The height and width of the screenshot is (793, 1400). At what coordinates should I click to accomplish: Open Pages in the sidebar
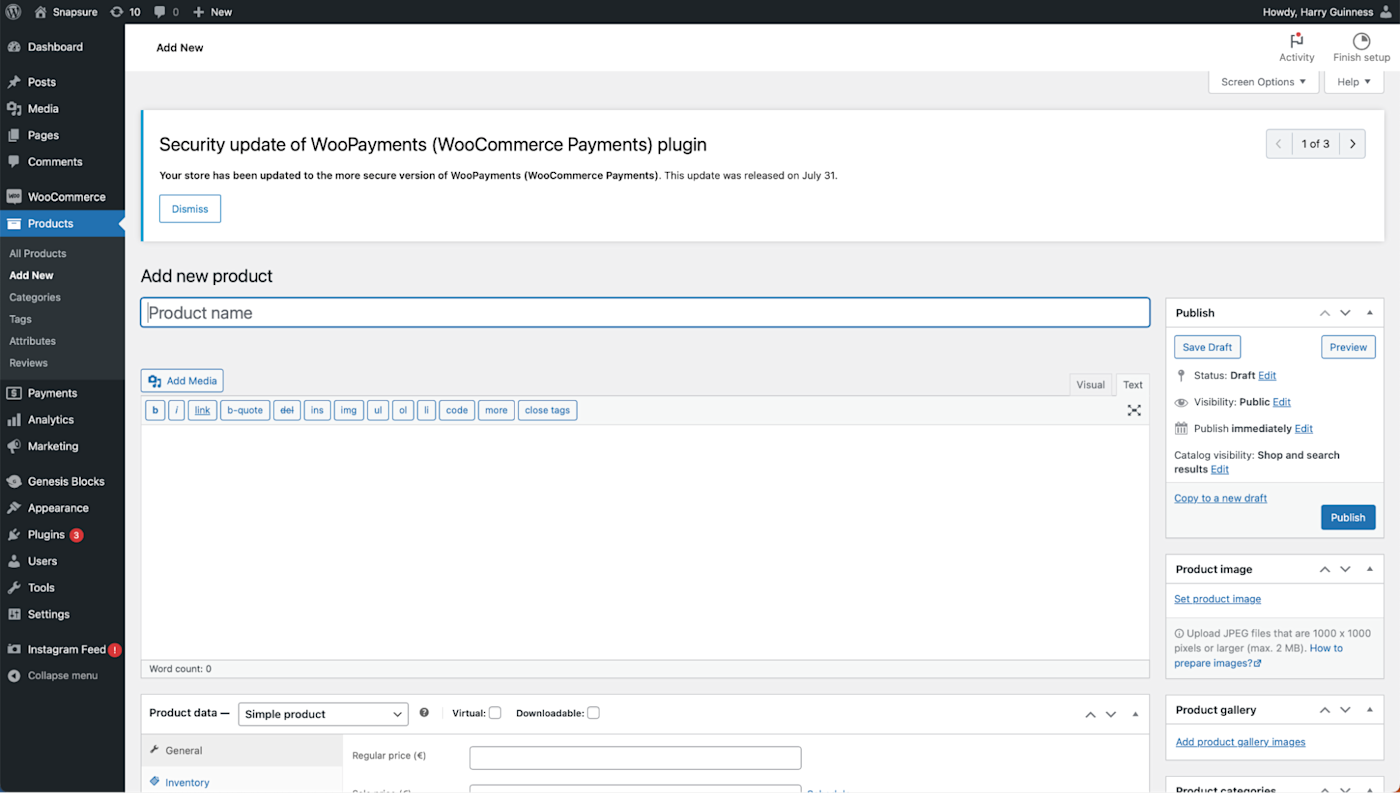coord(62,135)
